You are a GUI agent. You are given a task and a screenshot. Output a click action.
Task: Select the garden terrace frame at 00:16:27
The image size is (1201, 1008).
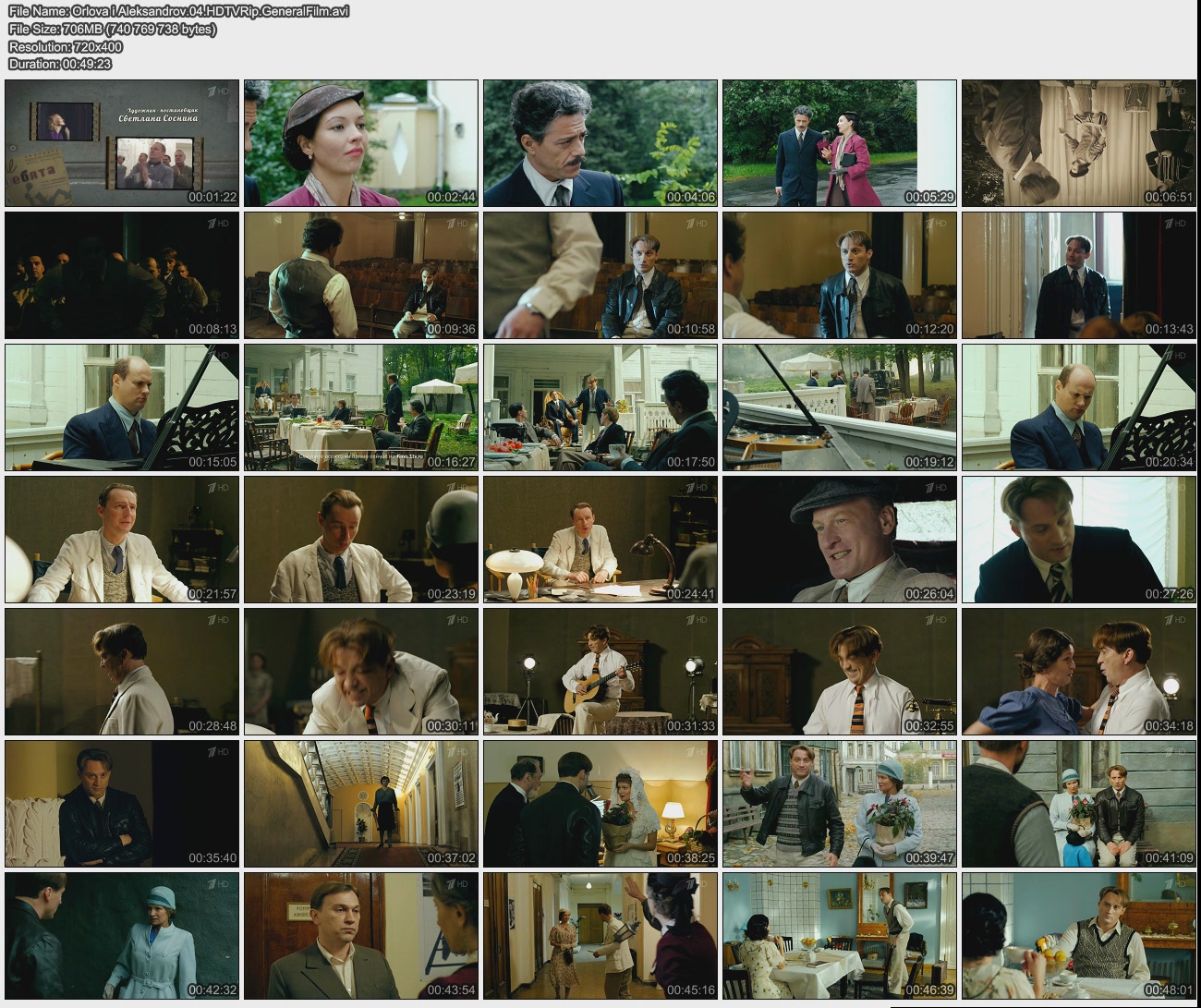click(x=360, y=407)
